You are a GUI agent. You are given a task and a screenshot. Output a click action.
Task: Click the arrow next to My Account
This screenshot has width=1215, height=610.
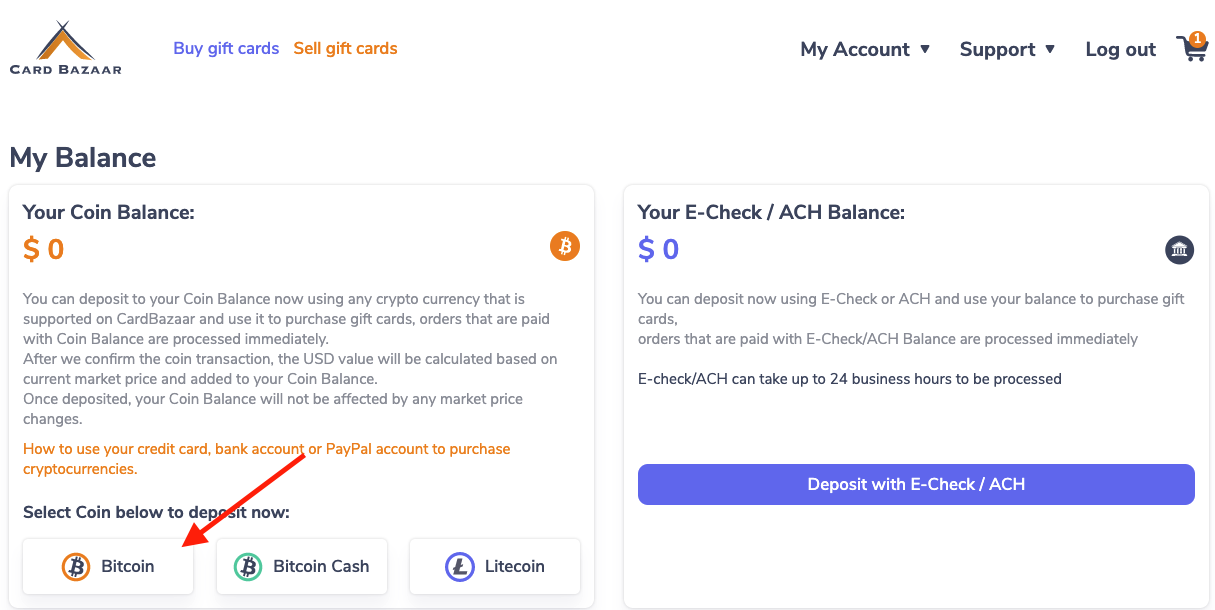925,49
